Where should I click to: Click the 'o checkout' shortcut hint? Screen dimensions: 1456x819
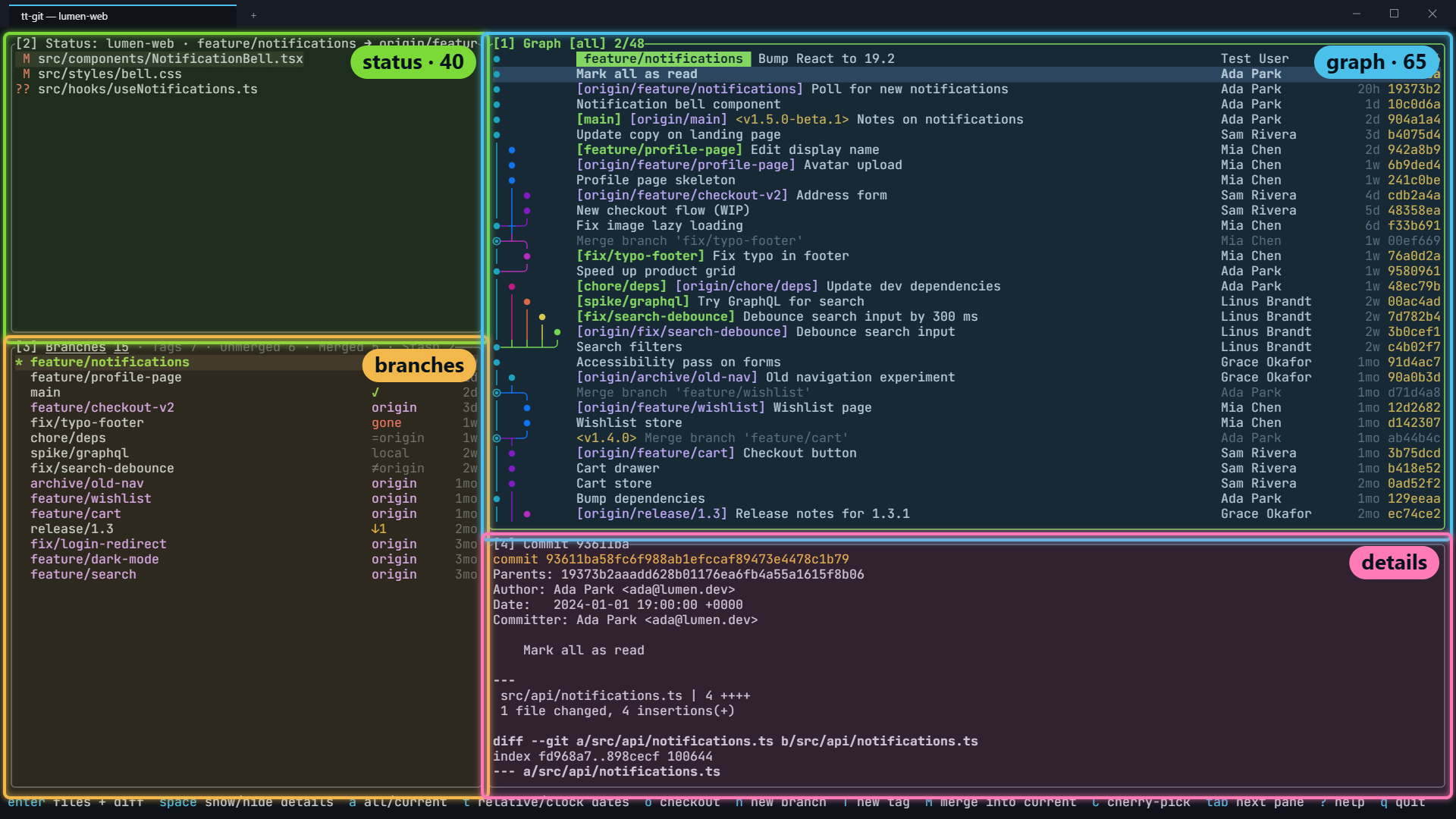click(x=682, y=802)
